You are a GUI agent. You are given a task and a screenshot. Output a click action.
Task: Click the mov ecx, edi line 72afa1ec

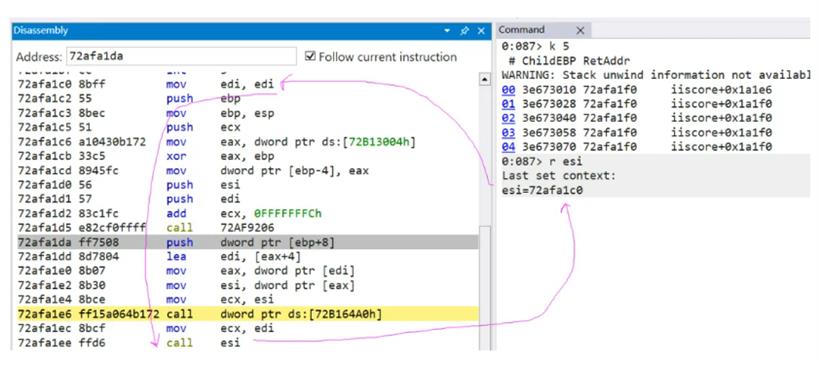tap(145, 328)
